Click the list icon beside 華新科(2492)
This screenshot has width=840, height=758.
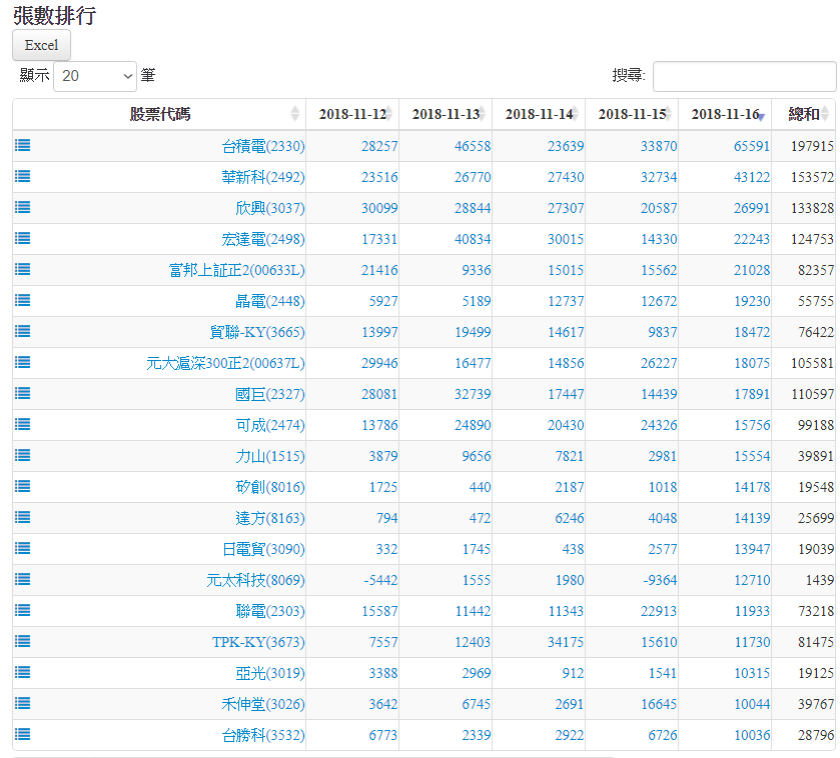coord(23,176)
